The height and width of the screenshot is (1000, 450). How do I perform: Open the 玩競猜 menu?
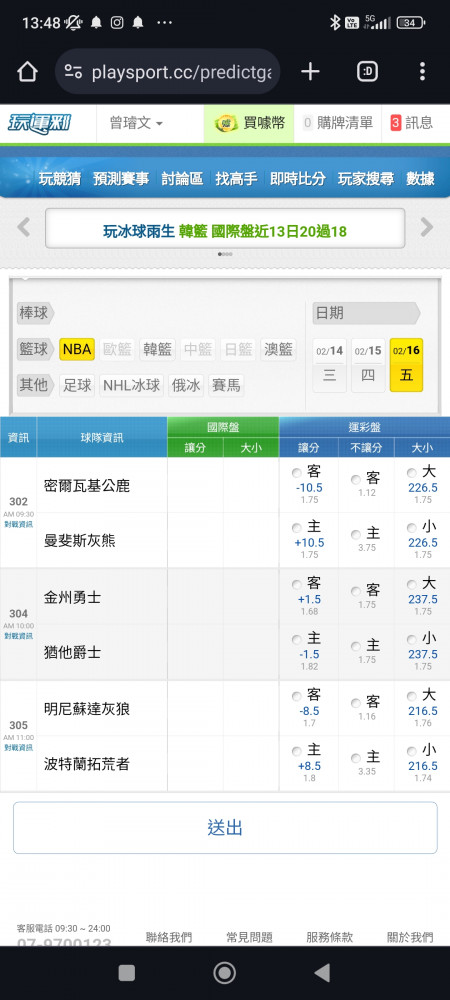60,179
